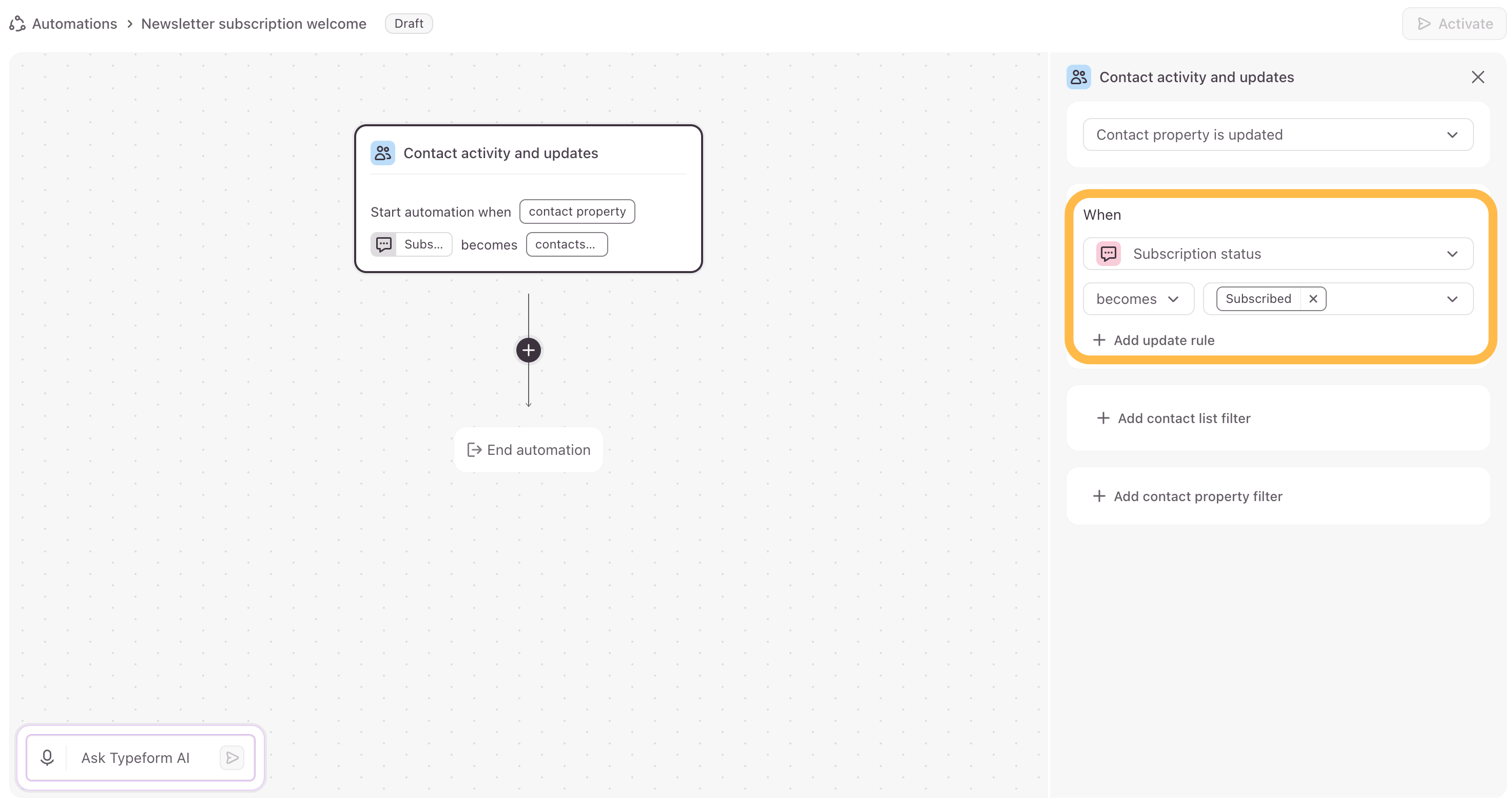This screenshot has height=805, width=1512.
Task: Click the 'contacts...' value chip
Action: pyautogui.click(x=567, y=244)
